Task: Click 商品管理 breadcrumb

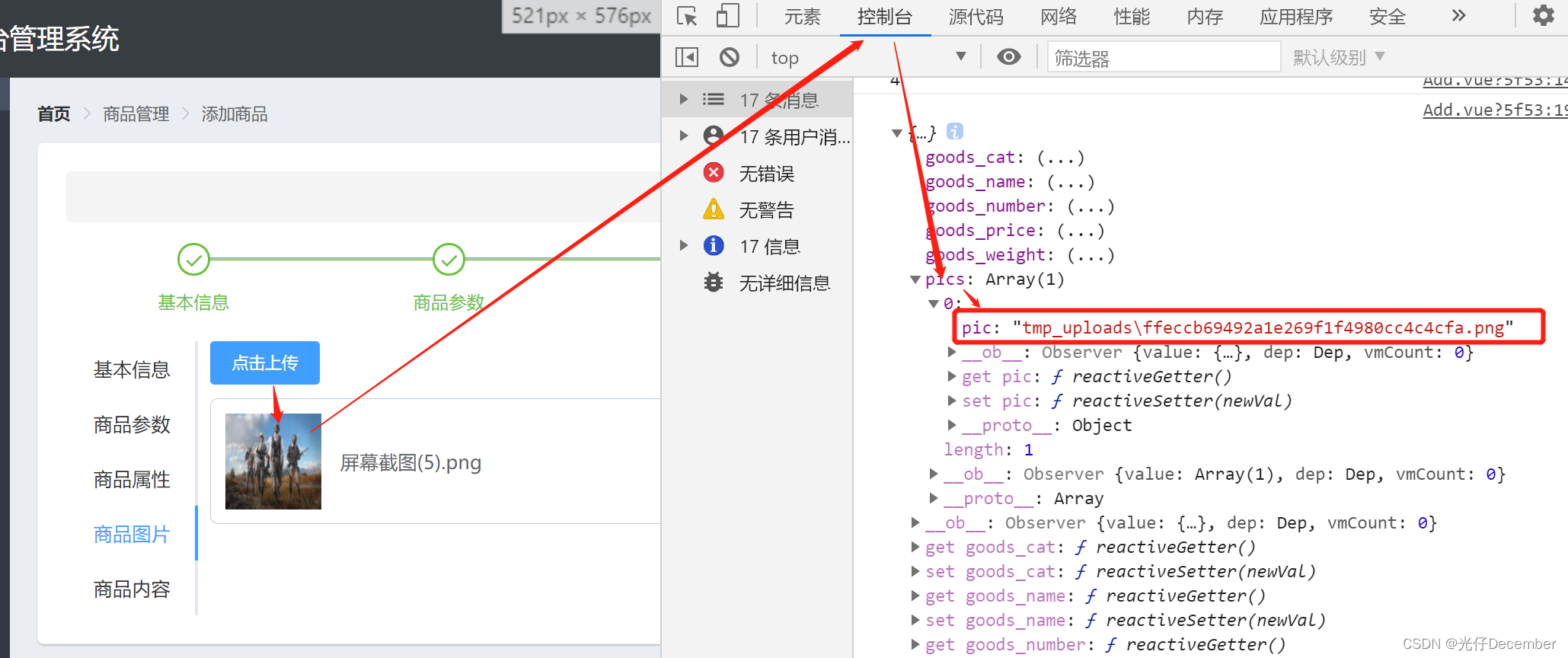Action: 136,114
